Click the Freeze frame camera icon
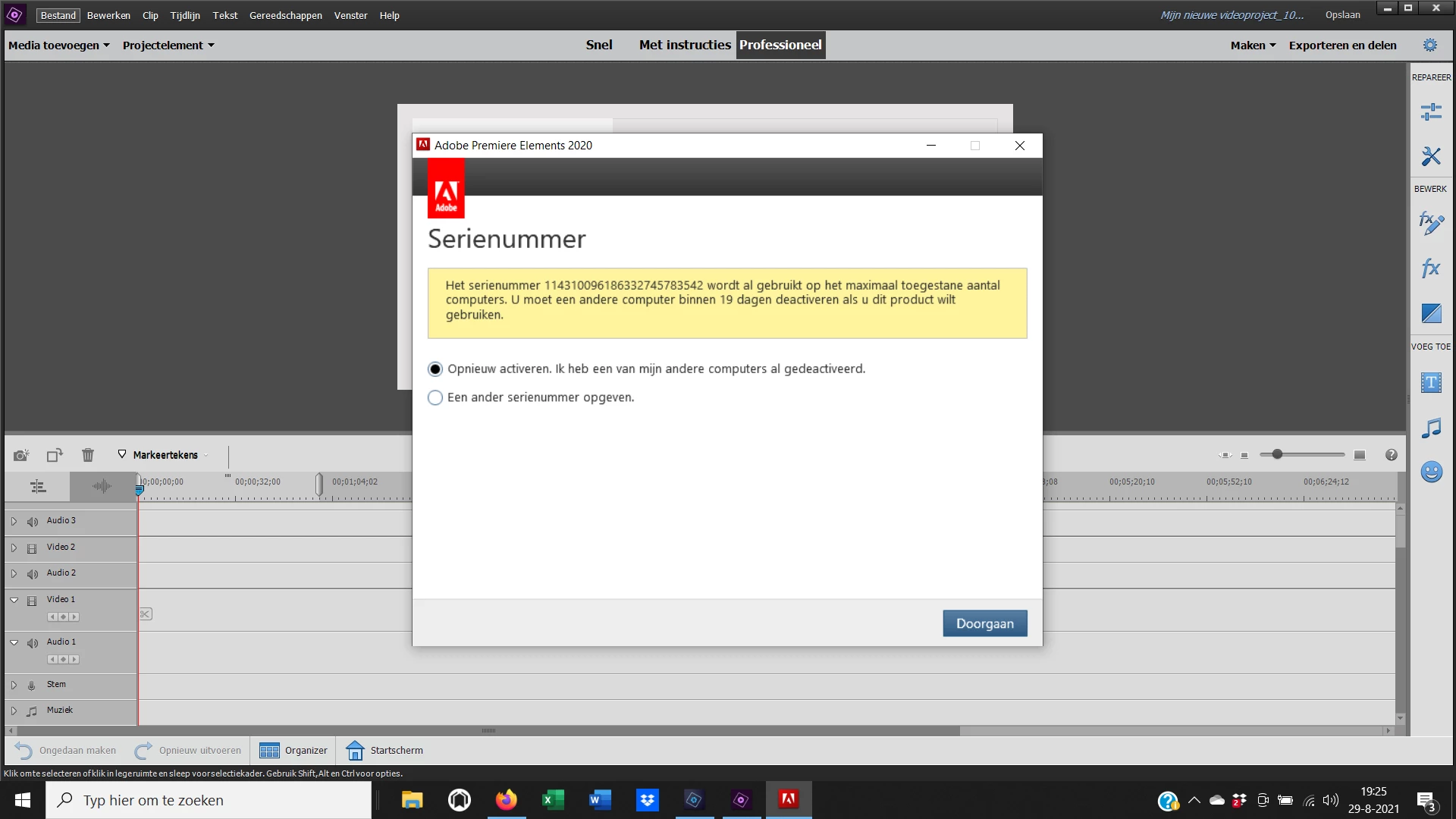Screen dimensions: 1456x819 [x=21, y=455]
